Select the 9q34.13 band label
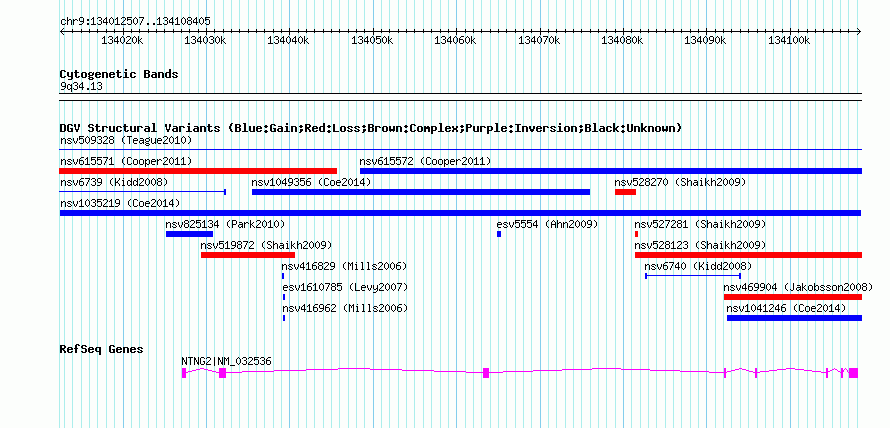 coord(81,86)
